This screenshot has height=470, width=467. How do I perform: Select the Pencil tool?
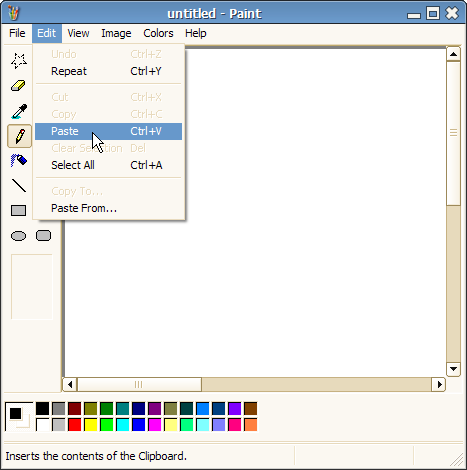coord(19,136)
